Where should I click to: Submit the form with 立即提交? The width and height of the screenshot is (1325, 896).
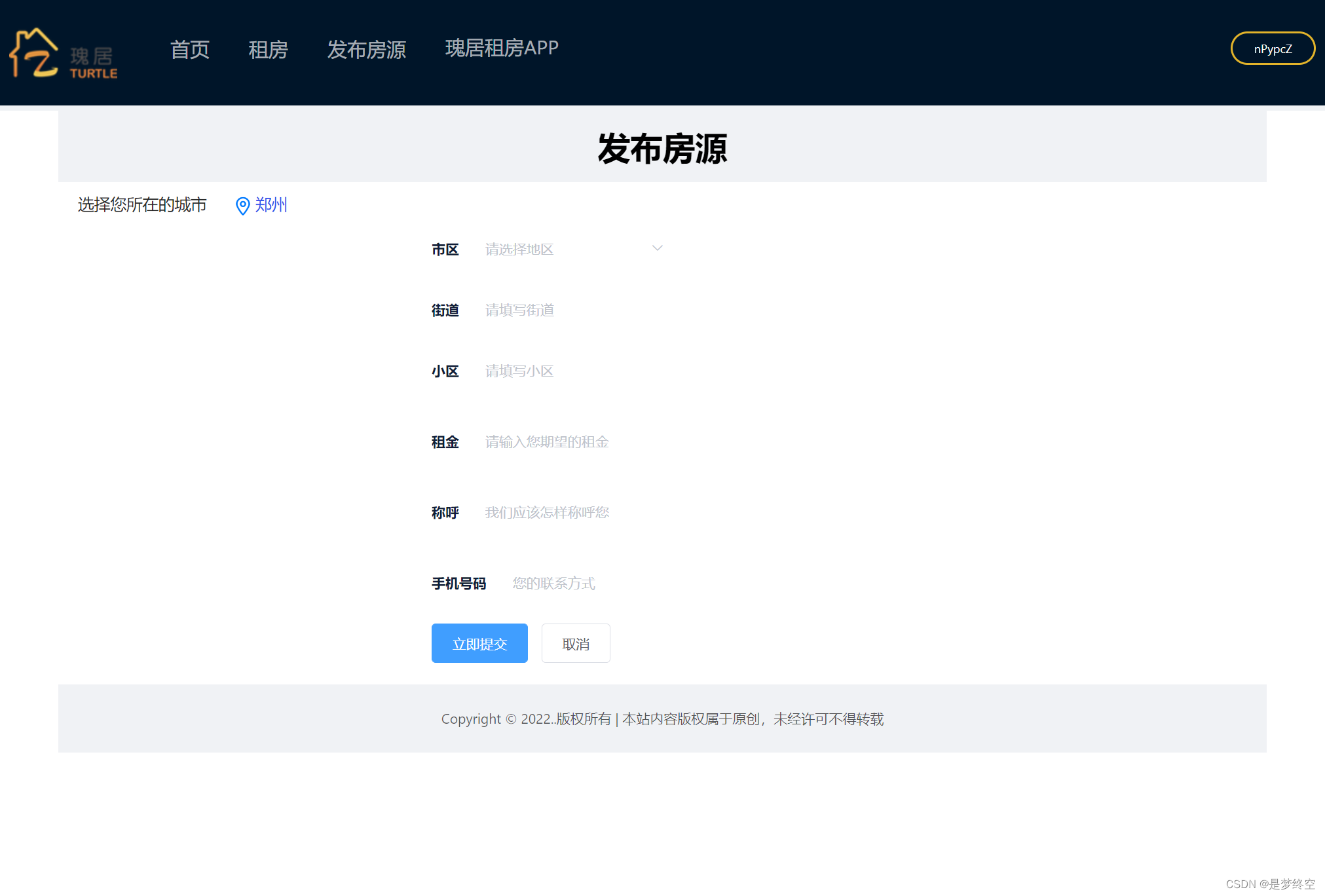pos(479,644)
